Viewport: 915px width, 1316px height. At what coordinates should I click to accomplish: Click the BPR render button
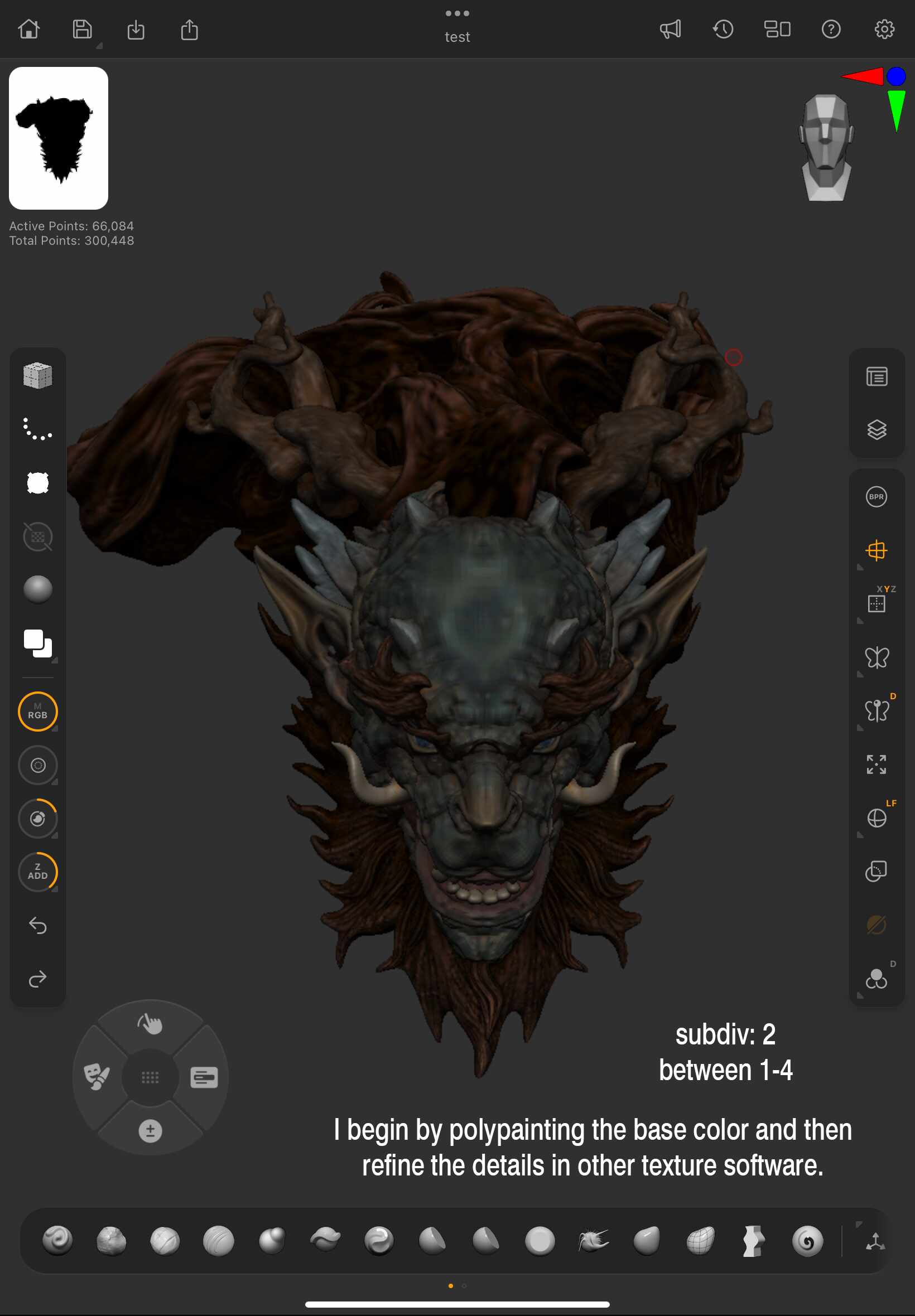point(876,497)
